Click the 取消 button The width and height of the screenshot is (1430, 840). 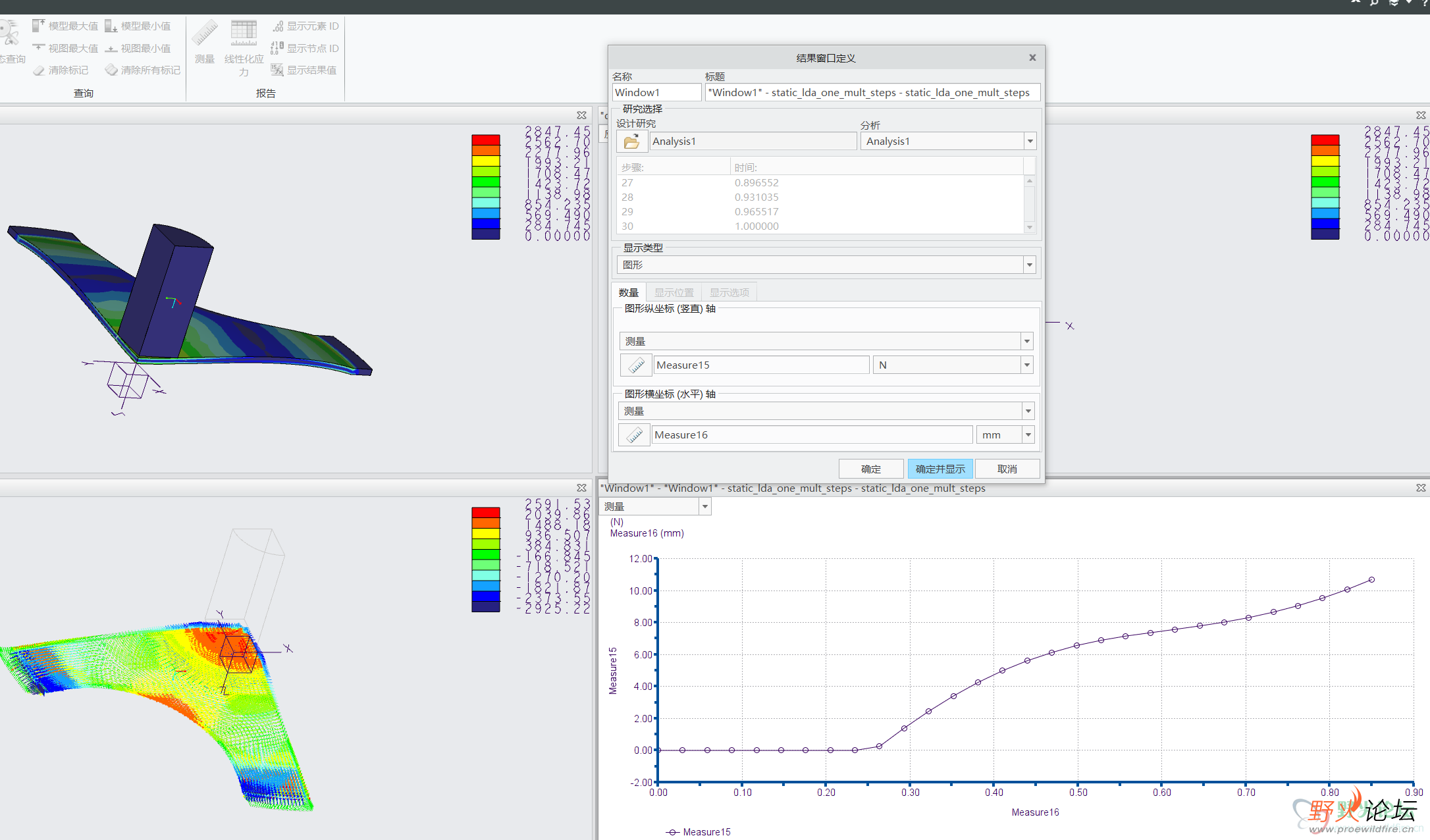pyautogui.click(x=1007, y=469)
